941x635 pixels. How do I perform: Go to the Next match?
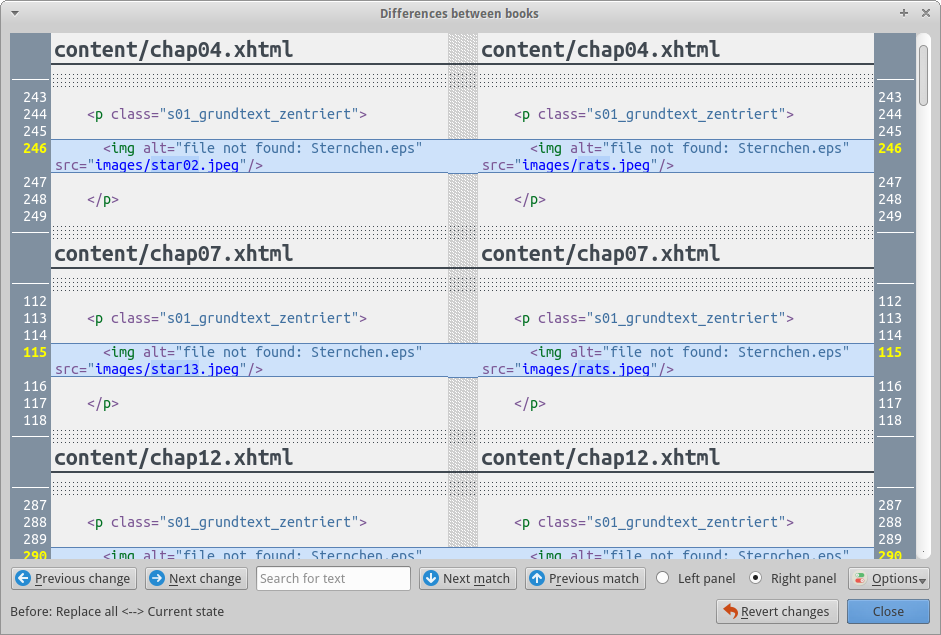point(466,578)
